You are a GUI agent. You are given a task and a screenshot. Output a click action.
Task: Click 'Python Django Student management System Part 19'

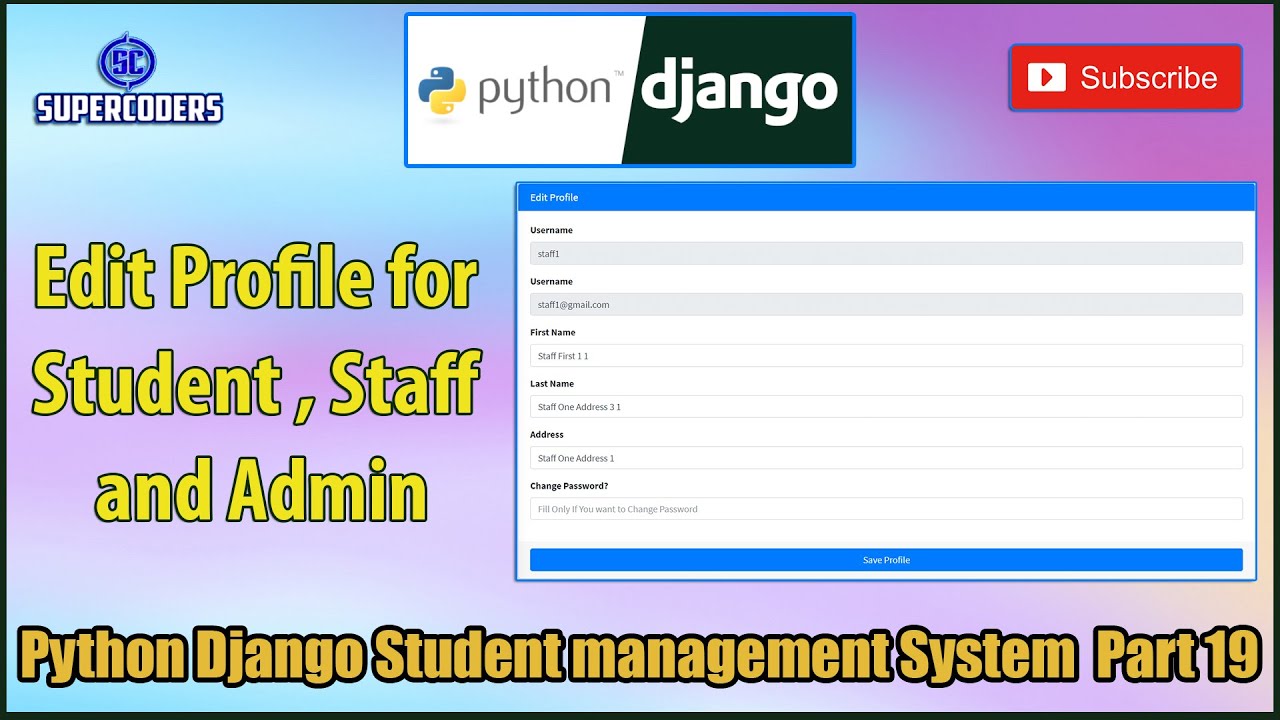tap(640, 656)
